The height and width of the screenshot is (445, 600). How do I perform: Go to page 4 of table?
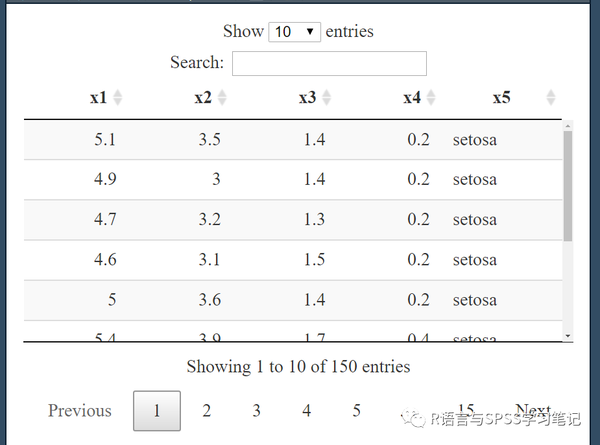point(307,411)
